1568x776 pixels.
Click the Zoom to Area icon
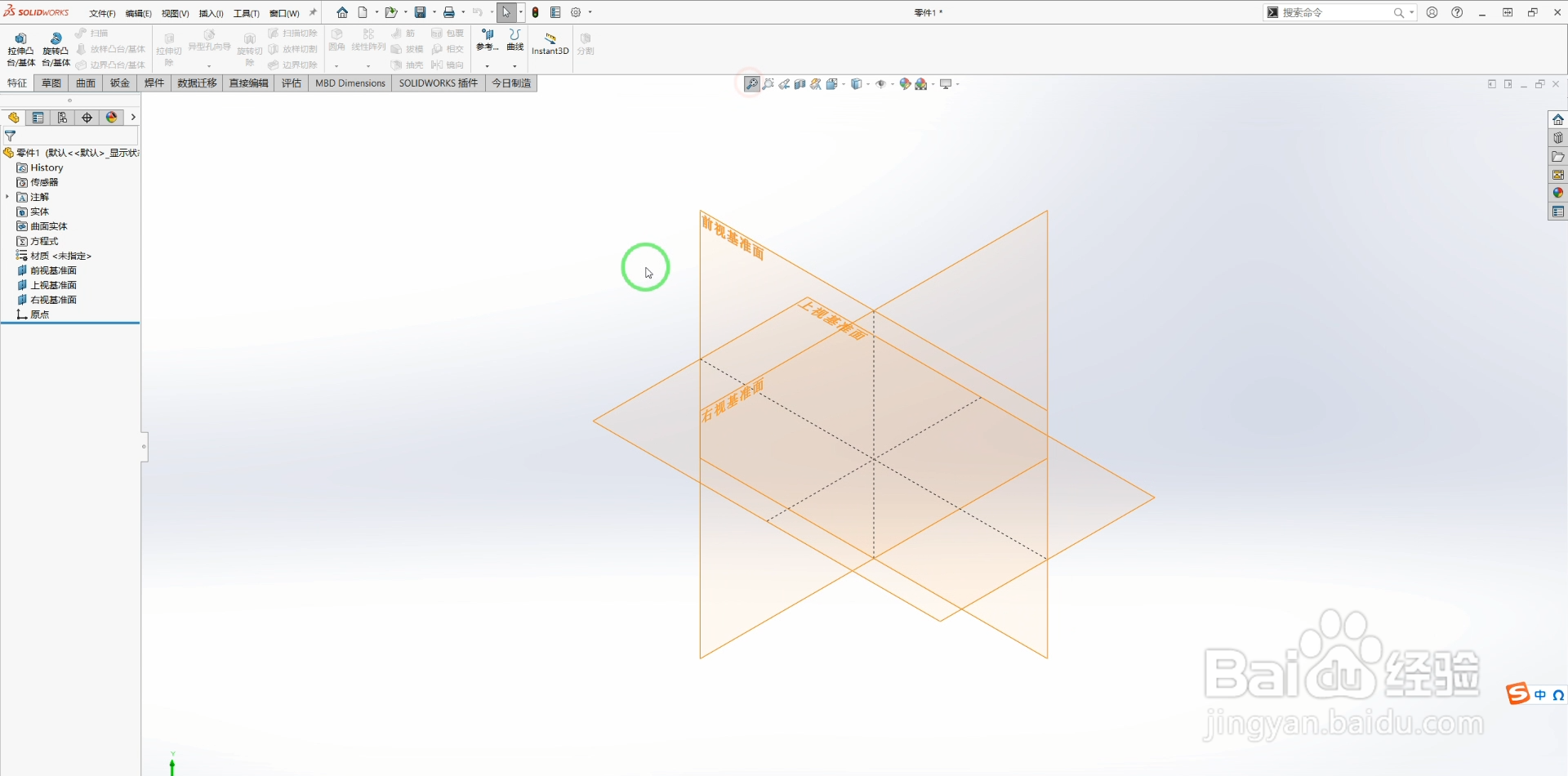[x=768, y=84]
